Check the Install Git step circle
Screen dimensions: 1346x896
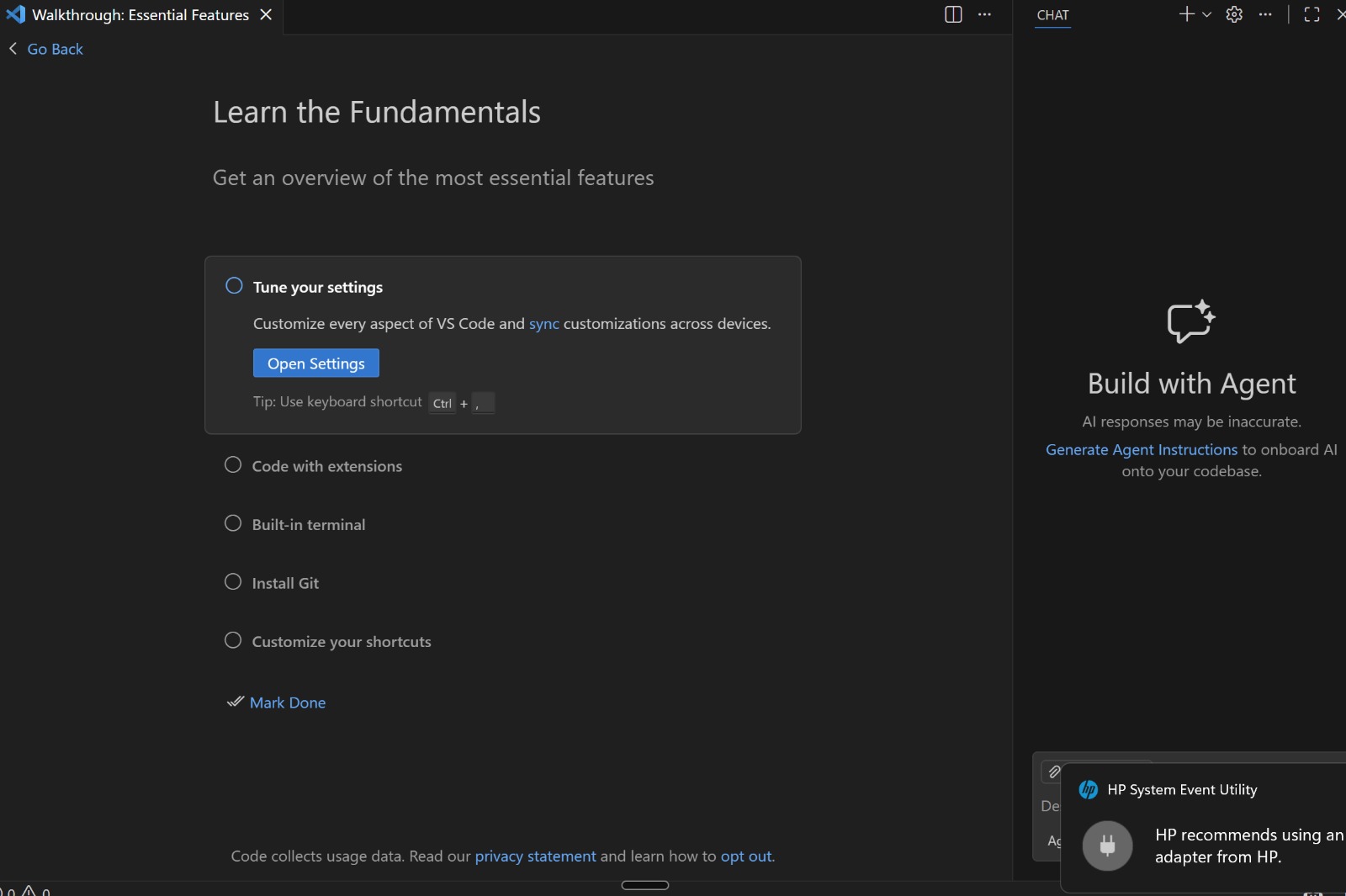[233, 582]
